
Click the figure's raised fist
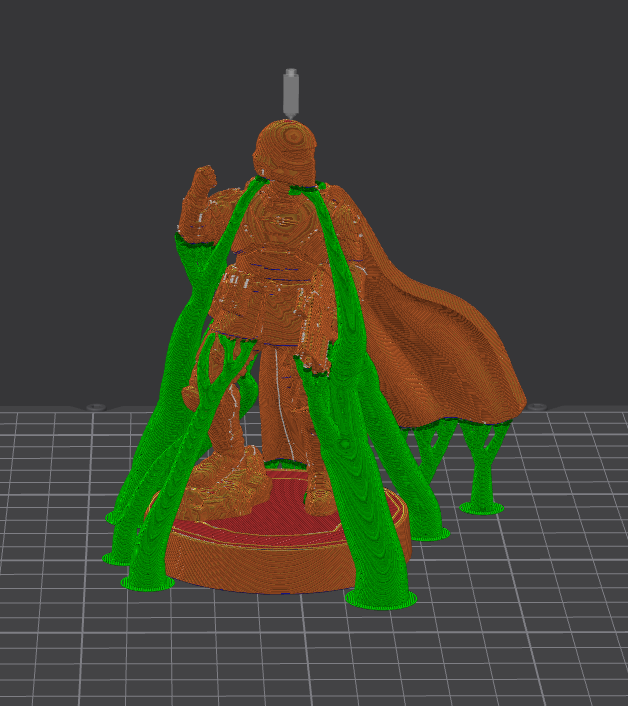click(x=203, y=184)
